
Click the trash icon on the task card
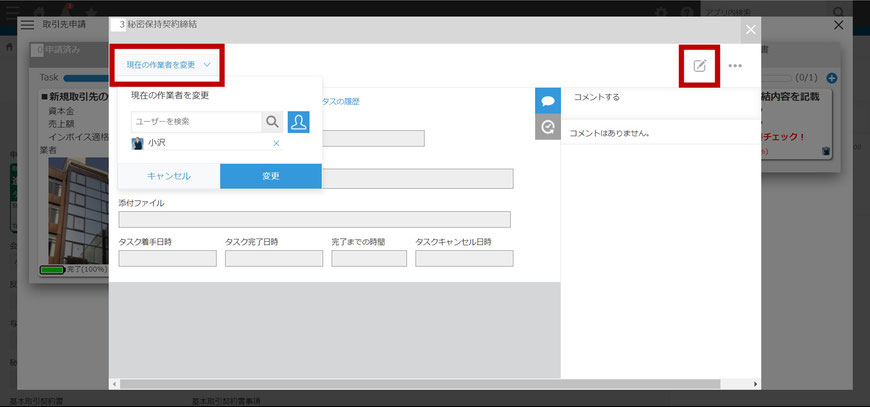pos(826,151)
